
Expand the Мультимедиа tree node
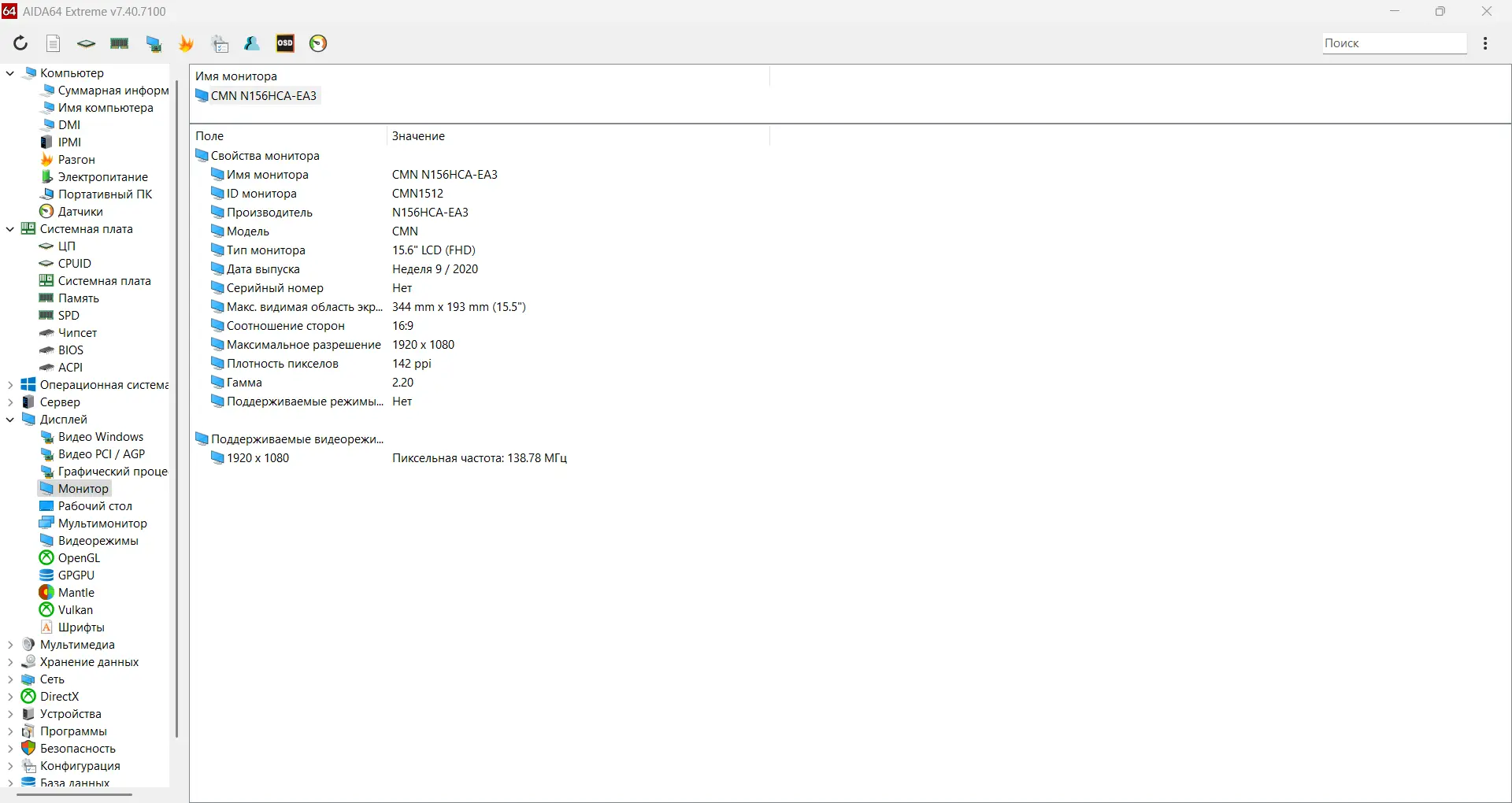point(10,645)
